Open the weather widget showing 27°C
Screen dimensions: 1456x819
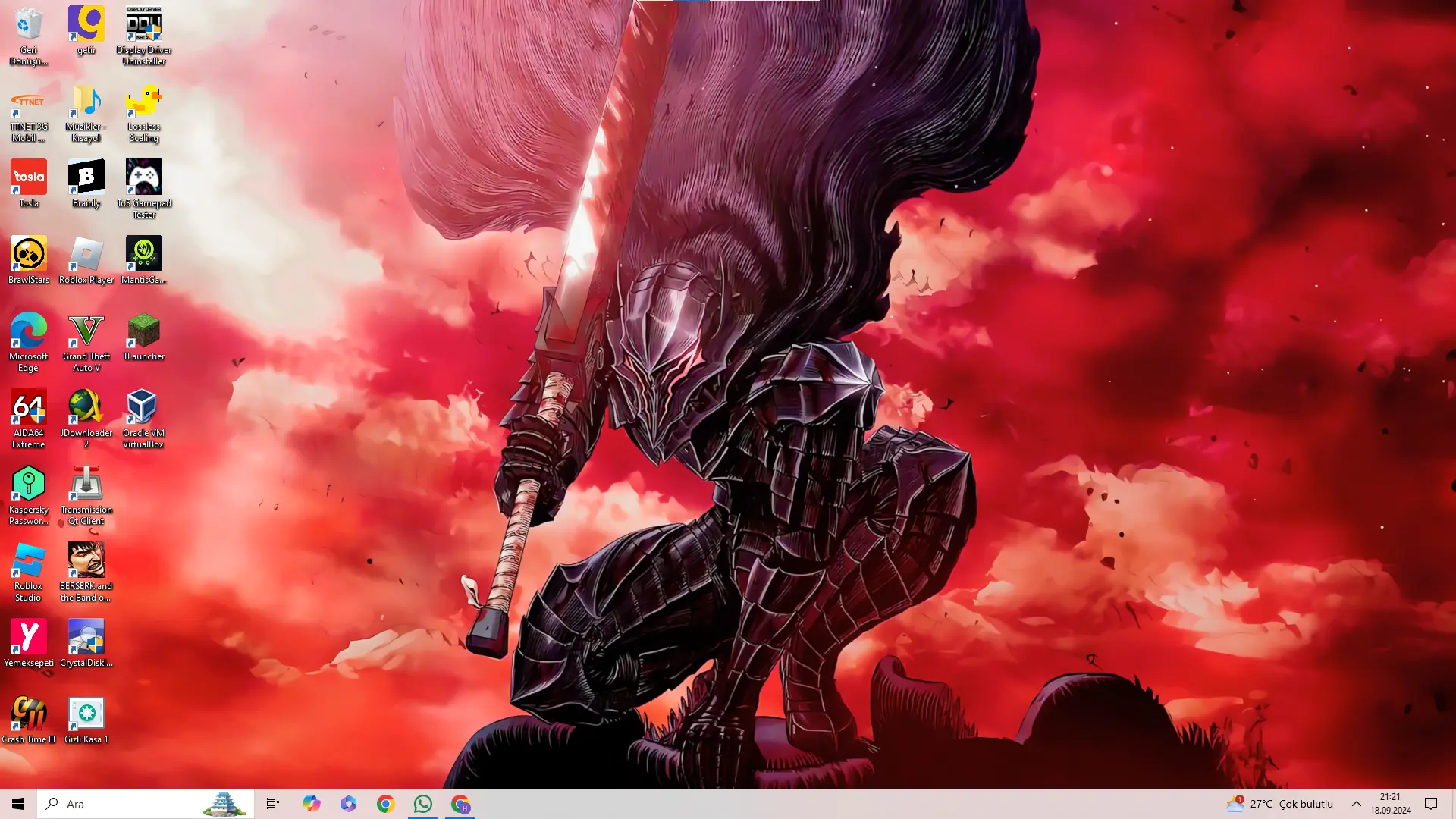coord(1280,804)
